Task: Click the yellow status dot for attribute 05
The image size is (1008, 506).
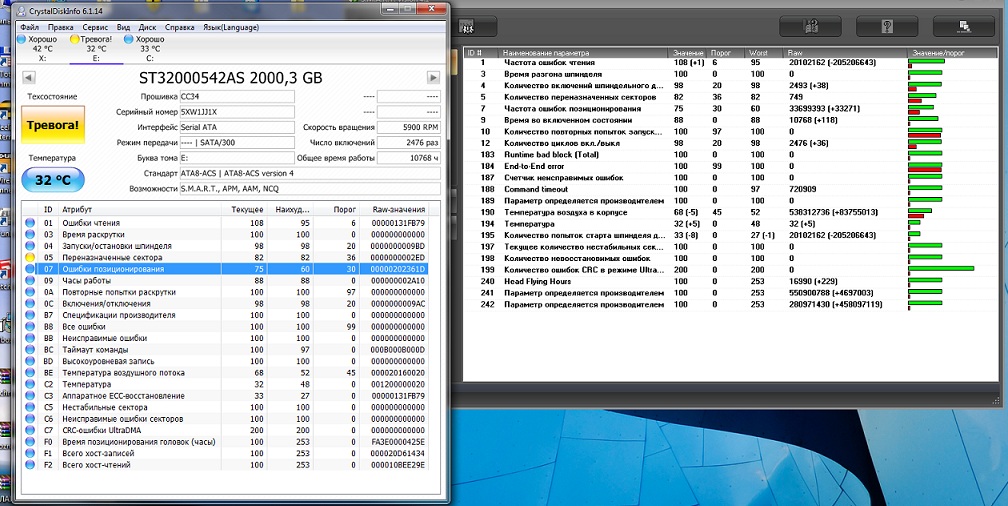Action: point(30,257)
